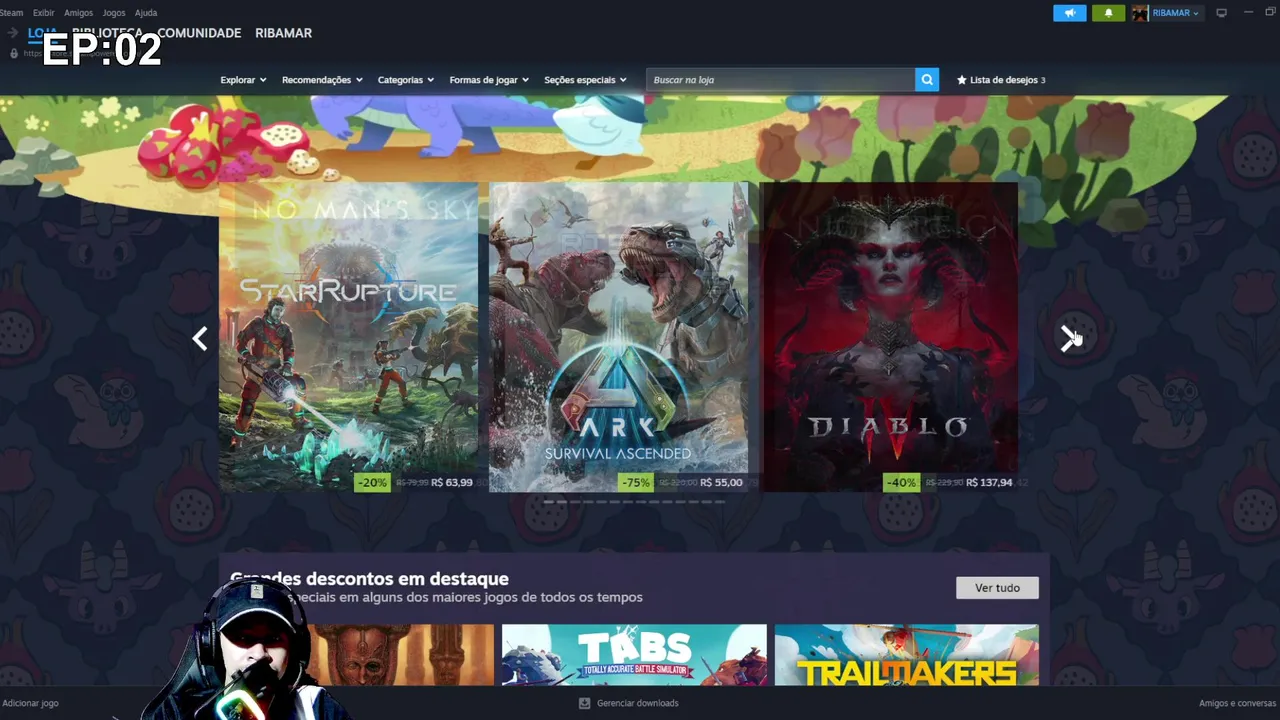Viewport: 1280px width, 720px height.
Task: Click the Big Picture monitor icon
Action: [1221, 13]
